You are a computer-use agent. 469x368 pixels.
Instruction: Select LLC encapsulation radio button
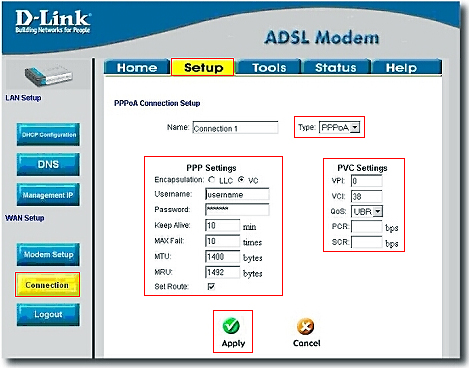211,180
